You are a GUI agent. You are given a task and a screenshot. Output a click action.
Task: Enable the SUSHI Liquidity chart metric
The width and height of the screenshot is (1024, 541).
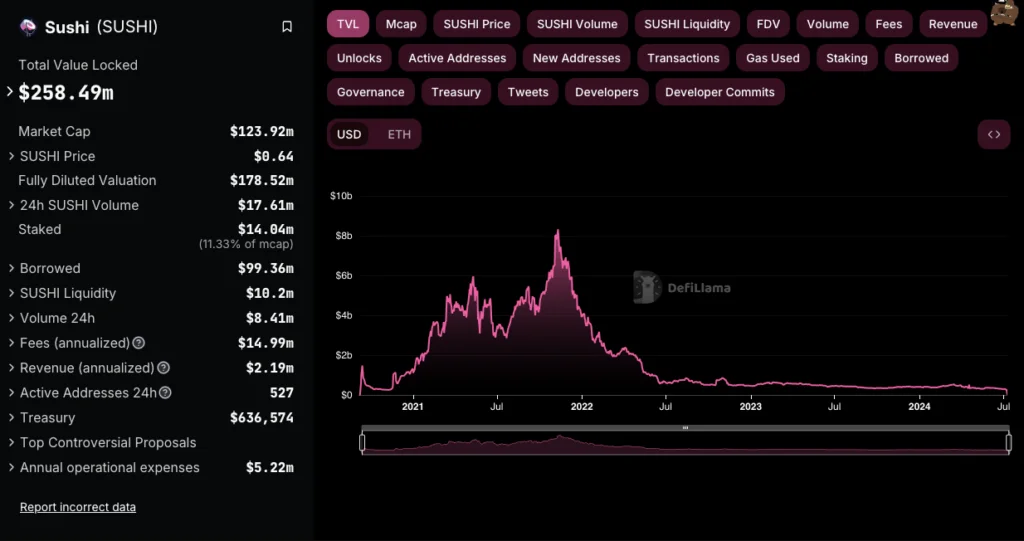pyautogui.click(x=687, y=24)
